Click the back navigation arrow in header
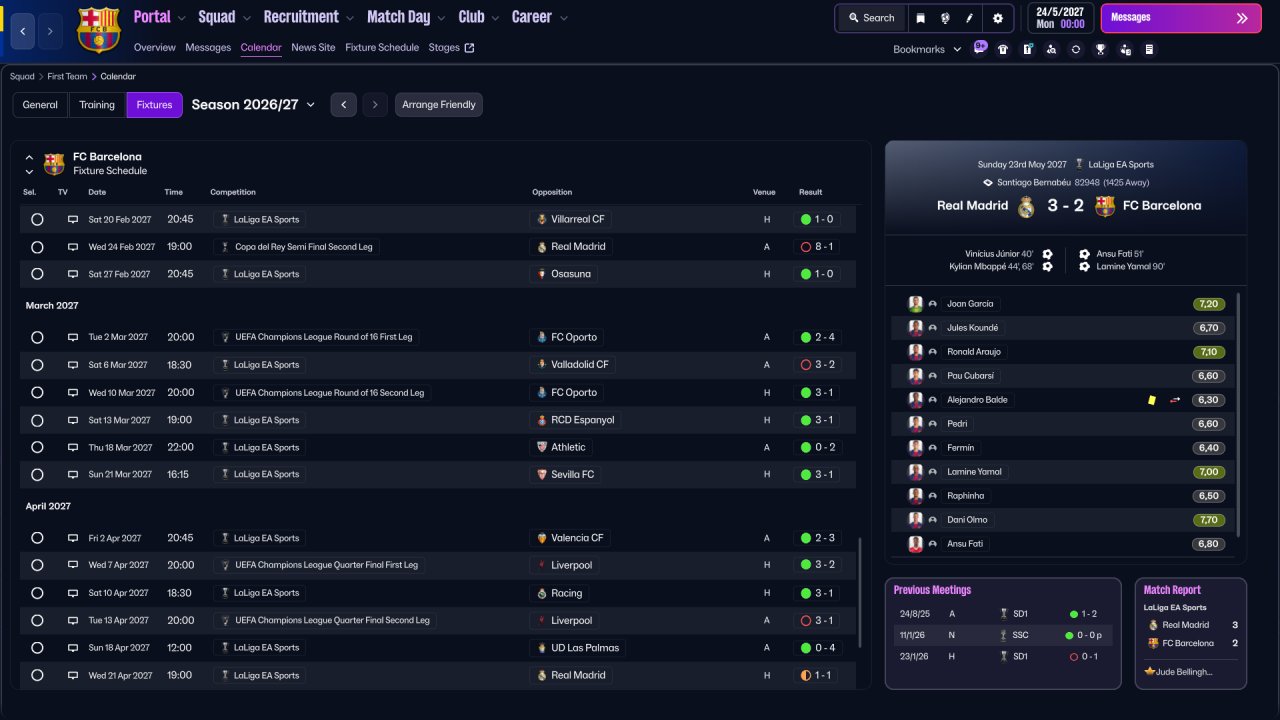Viewport: 1280px width, 720px height. pyautogui.click(x=22, y=32)
